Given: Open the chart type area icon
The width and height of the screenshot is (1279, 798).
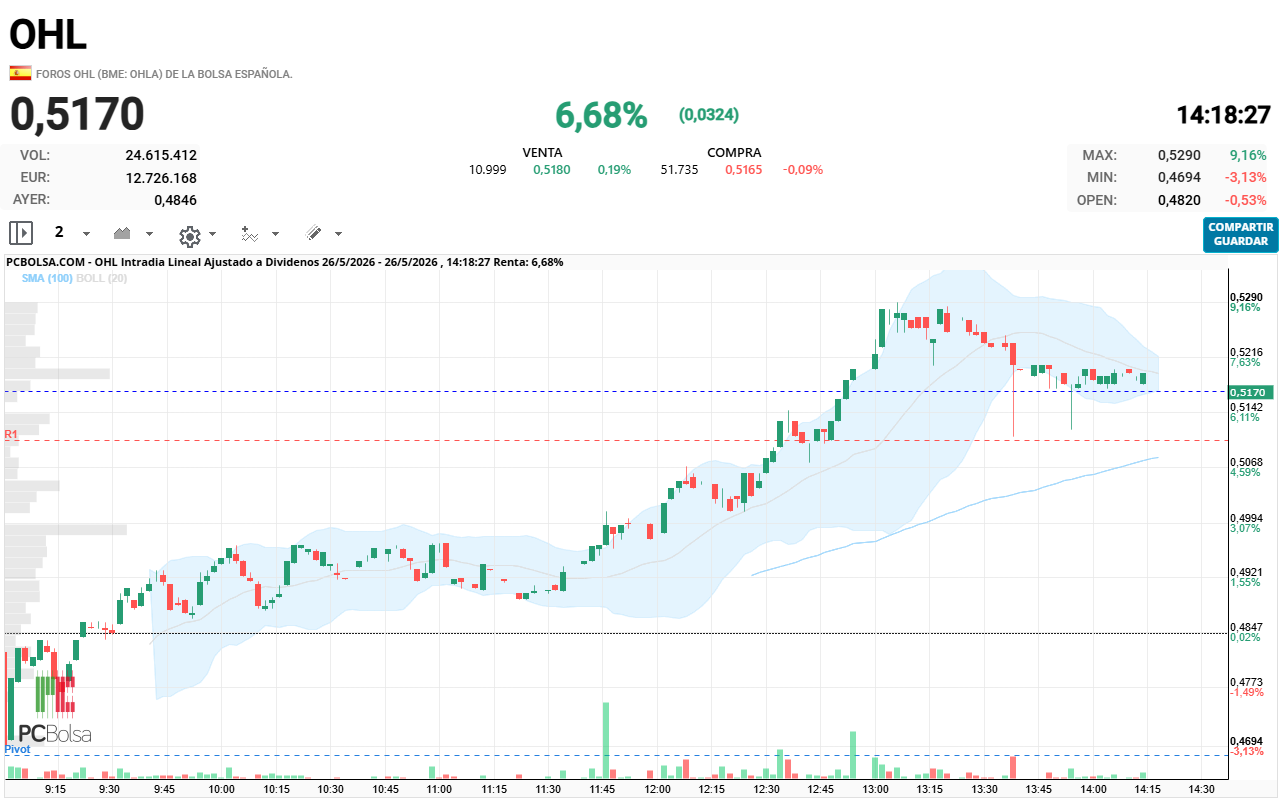Looking at the screenshot, I should 123,233.
